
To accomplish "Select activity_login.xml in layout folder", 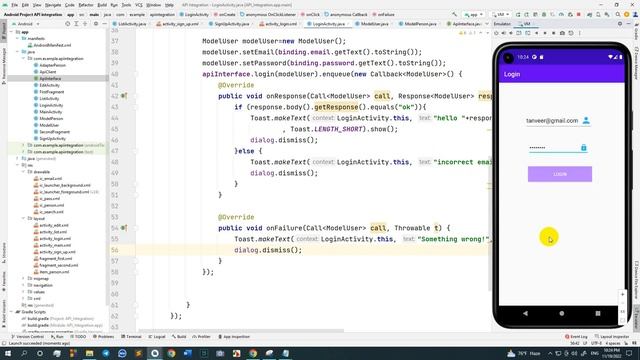I will [x=55, y=238].
